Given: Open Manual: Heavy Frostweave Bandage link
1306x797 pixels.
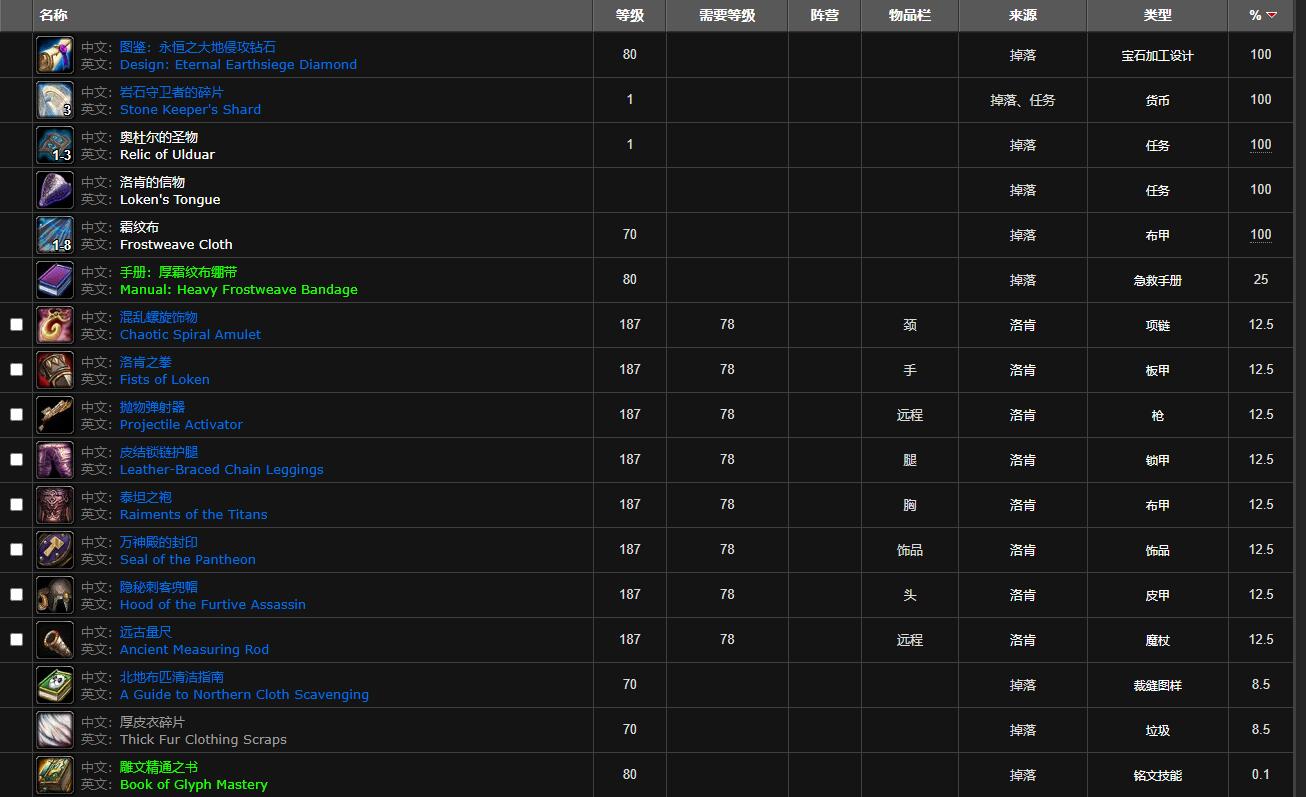Looking at the screenshot, I should (239, 289).
